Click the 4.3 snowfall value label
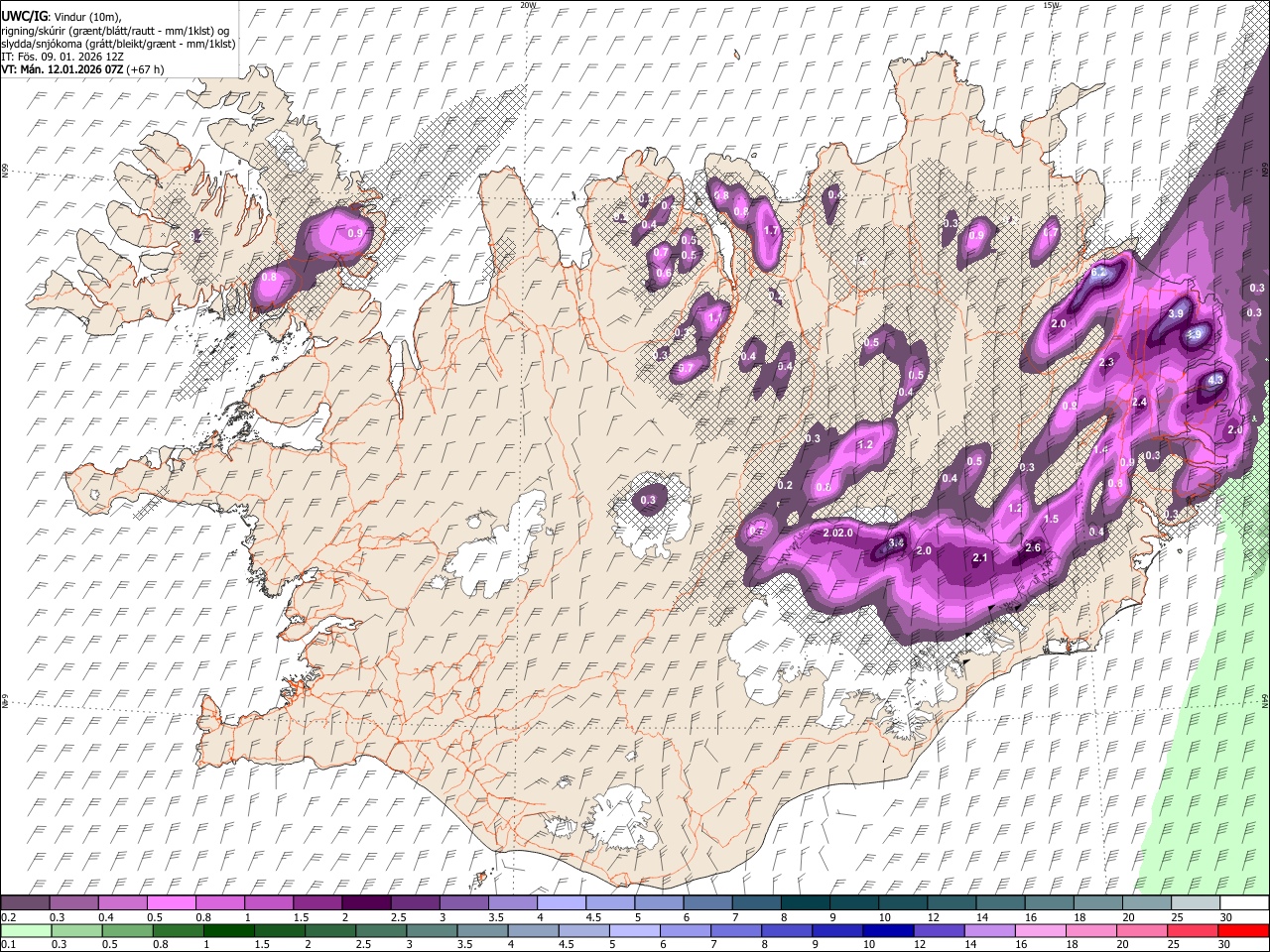 [1216, 379]
